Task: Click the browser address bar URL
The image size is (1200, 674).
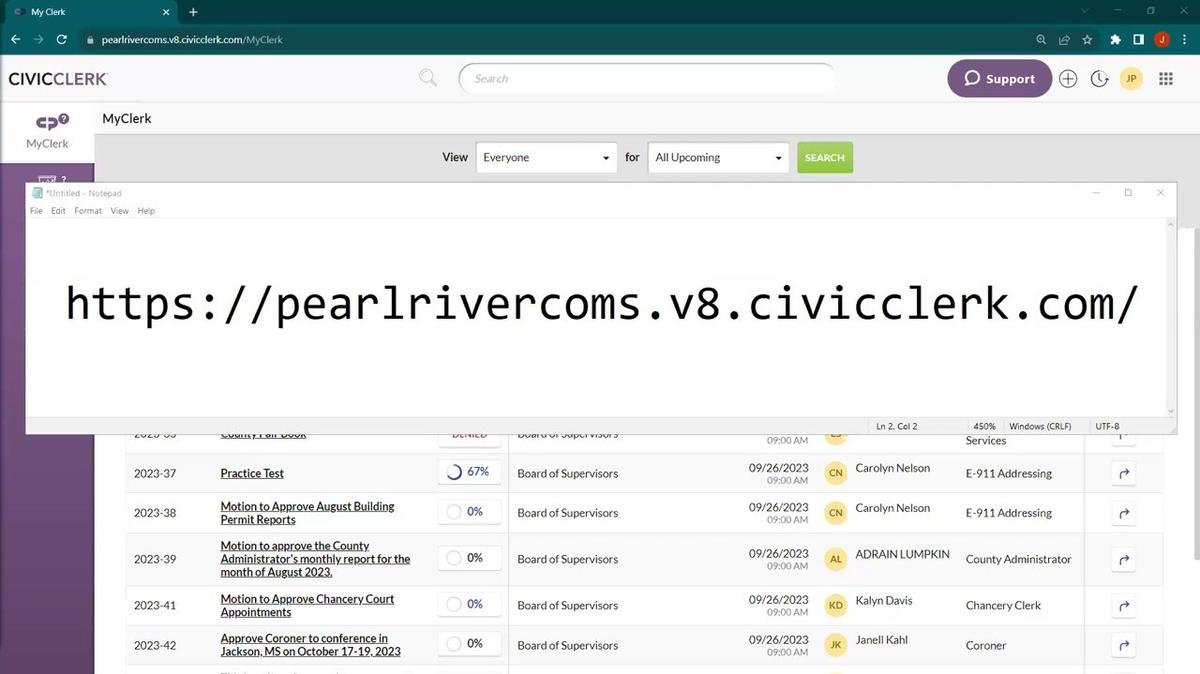Action: pos(192,40)
